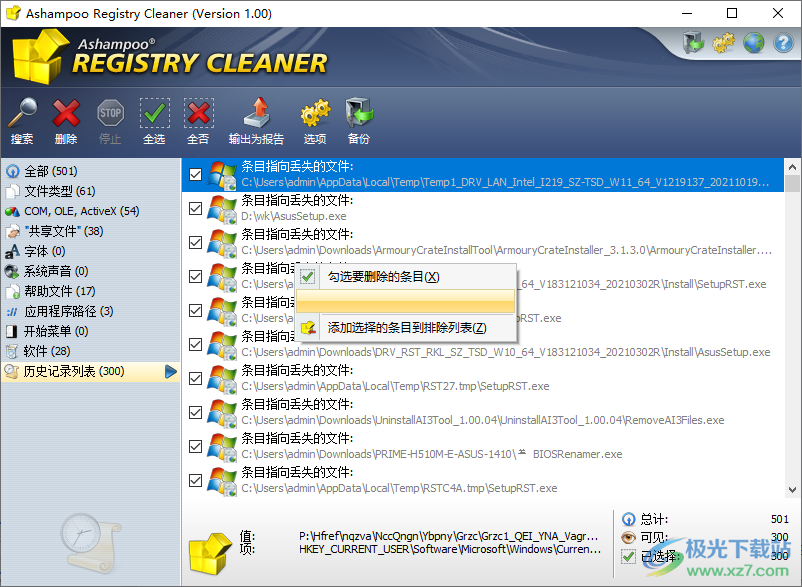Click the highlighted blank context menu item
Viewport: 802px width, 587px height.
pyautogui.click(x=406, y=301)
